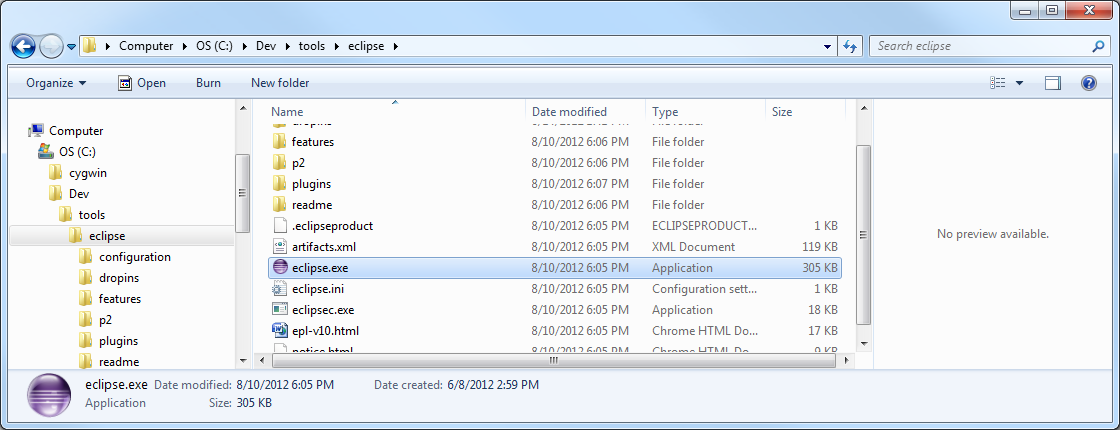Click the .eclipseproduct file icon

tap(279, 226)
